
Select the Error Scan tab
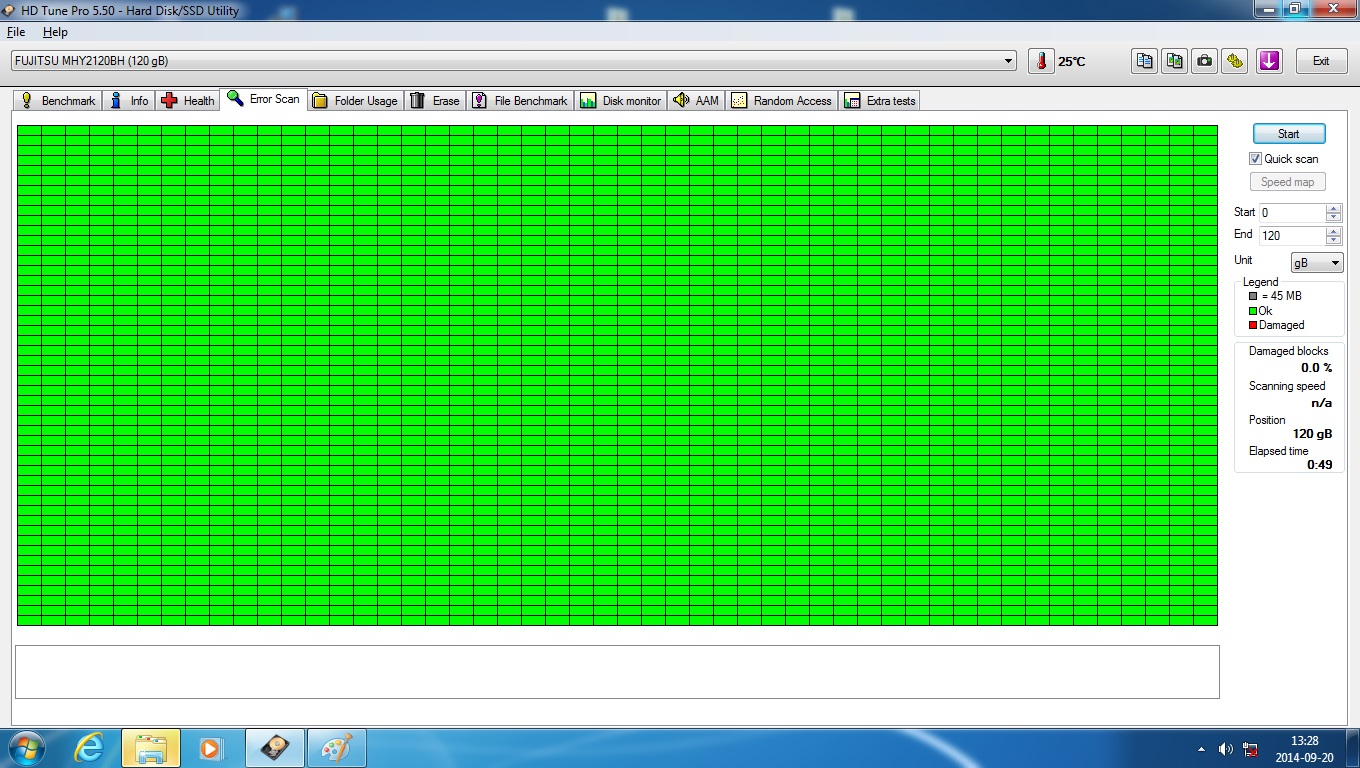pyautogui.click(x=264, y=99)
